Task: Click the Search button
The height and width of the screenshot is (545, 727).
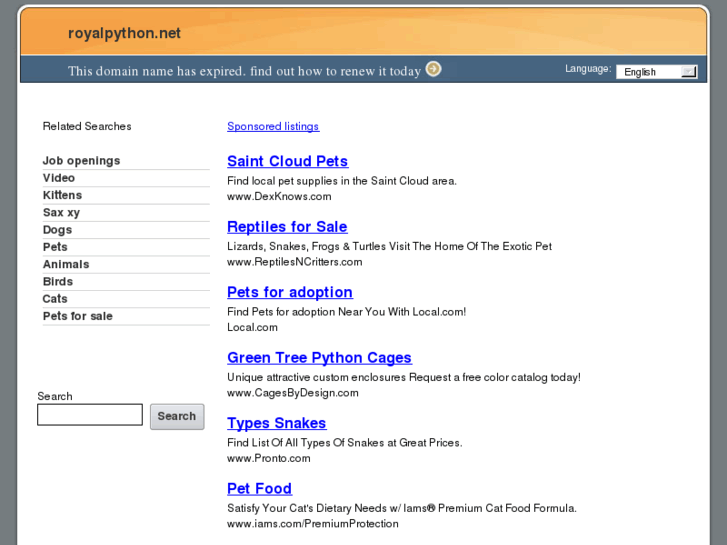Action: coord(177,416)
